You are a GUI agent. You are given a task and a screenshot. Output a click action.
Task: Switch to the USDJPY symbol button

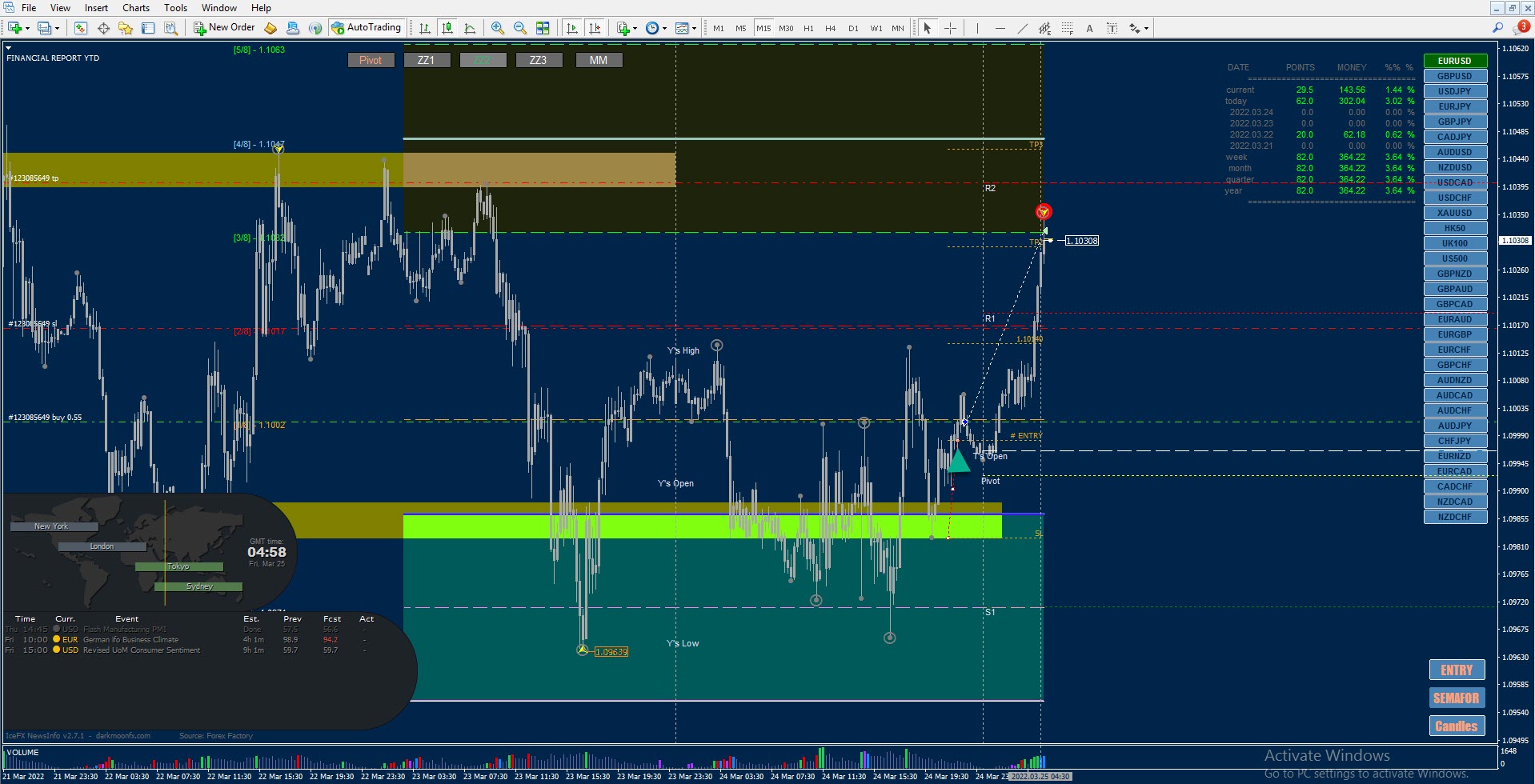click(x=1455, y=91)
